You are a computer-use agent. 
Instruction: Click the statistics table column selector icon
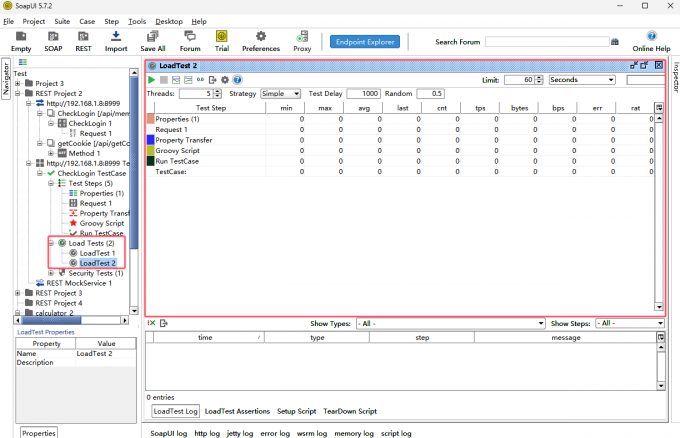(x=659, y=108)
